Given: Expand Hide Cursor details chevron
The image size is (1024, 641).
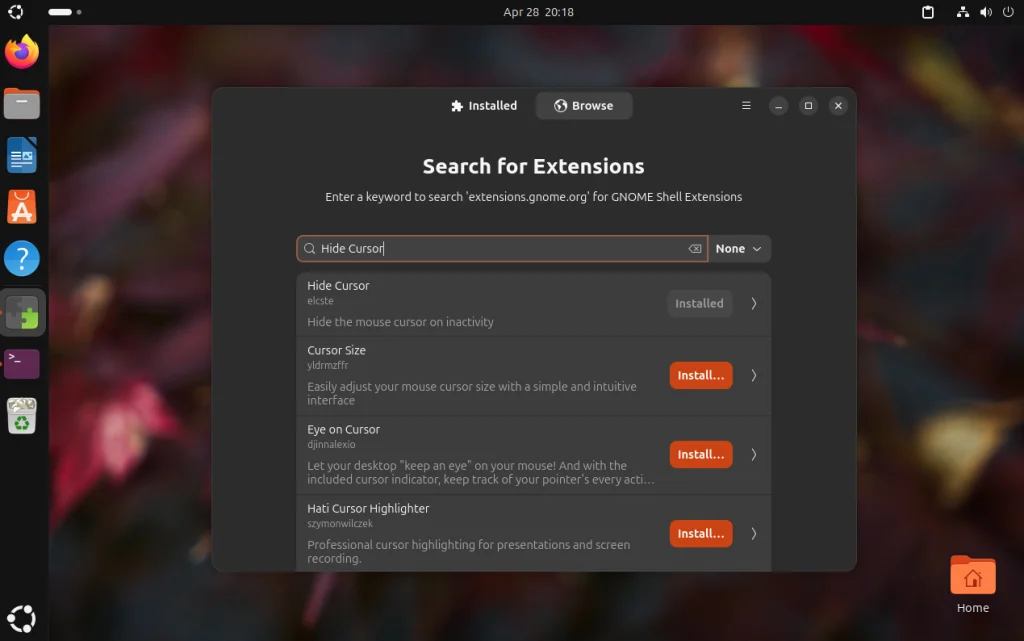Looking at the screenshot, I should [x=754, y=304].
